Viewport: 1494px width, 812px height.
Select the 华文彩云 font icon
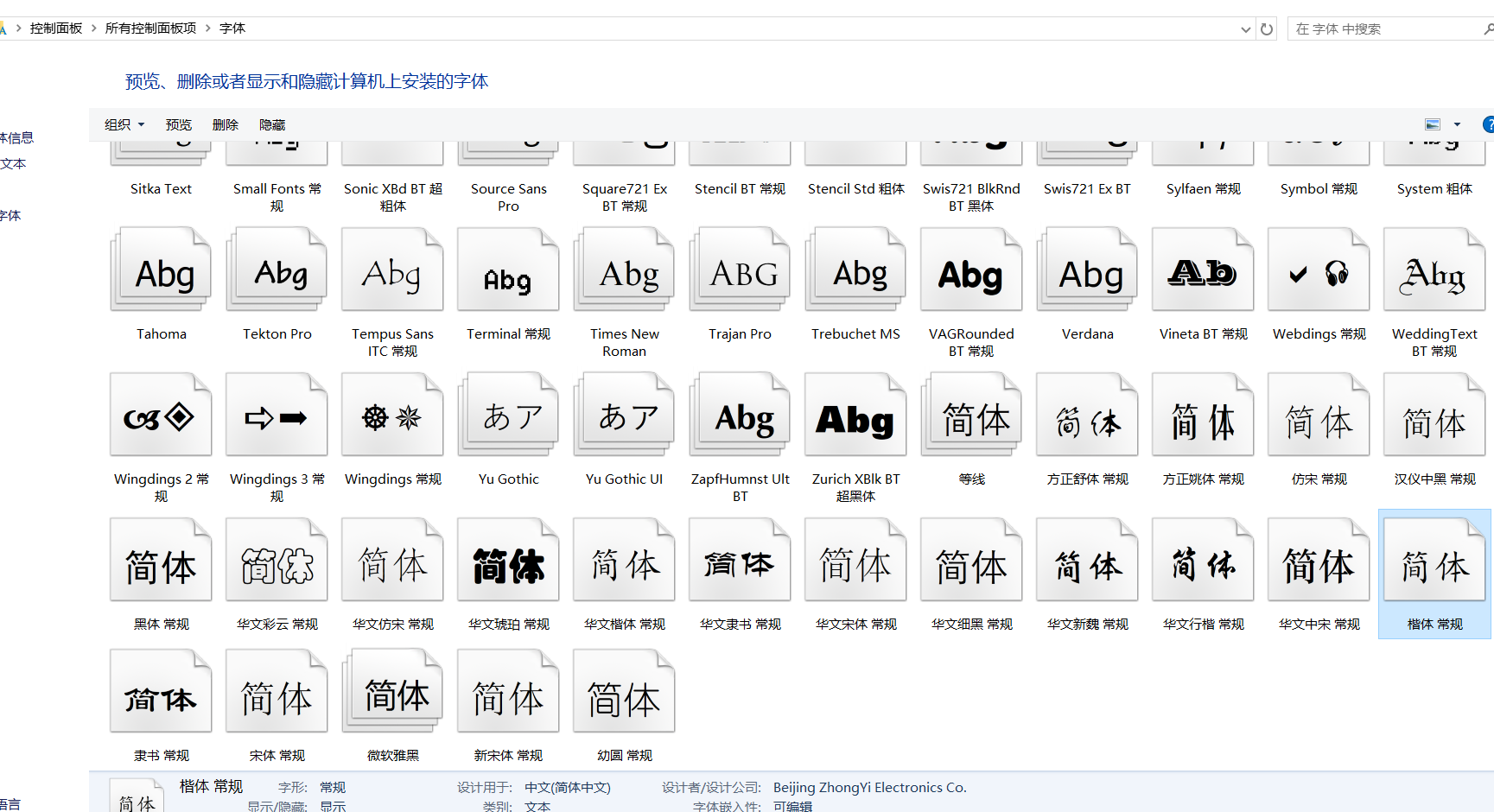click(277, 560)
